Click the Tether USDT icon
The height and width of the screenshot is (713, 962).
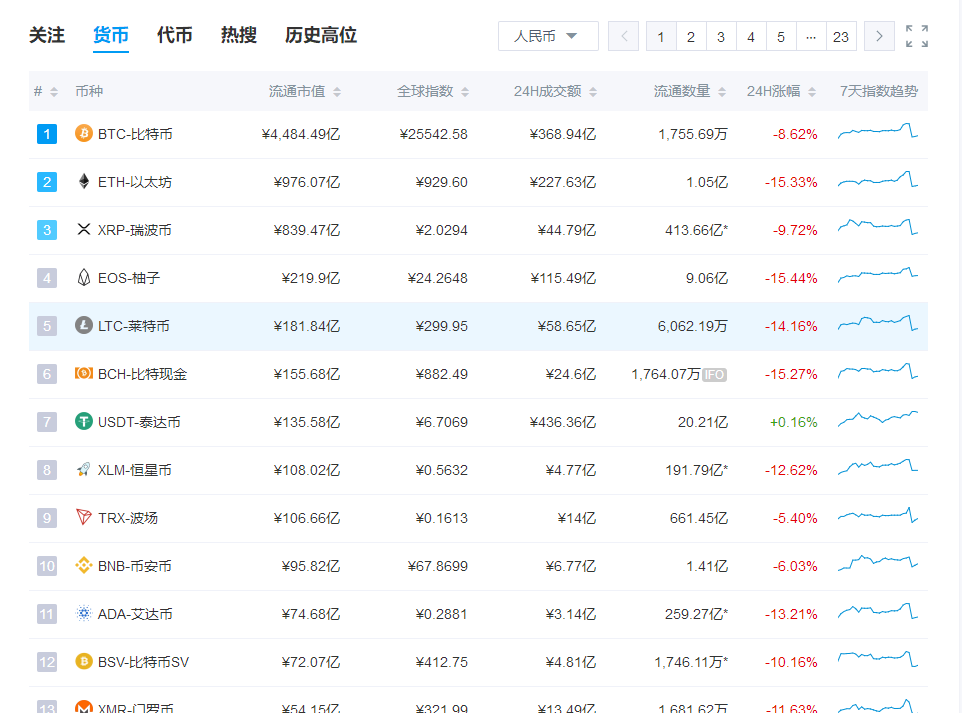pyautogui.click(x=84, y=422)
